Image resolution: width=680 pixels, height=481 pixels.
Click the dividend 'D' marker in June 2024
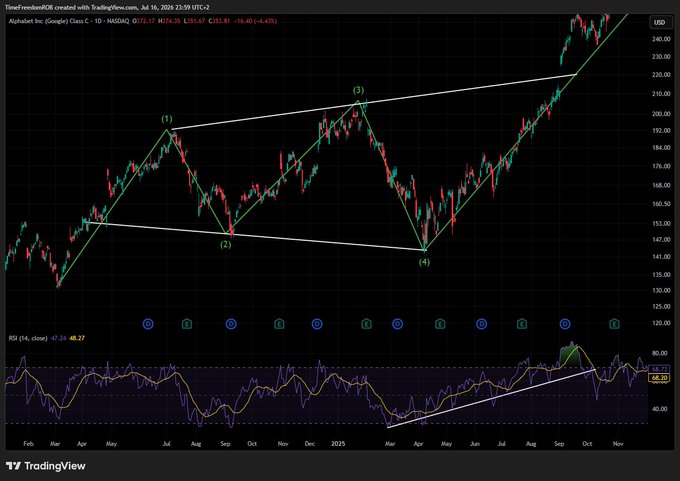click(x=148, y=324)
